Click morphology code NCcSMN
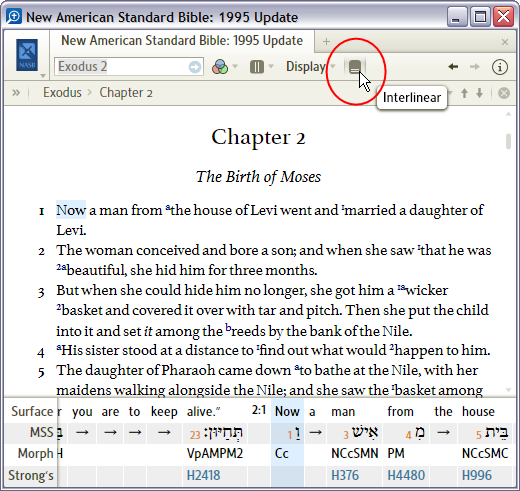Screen dimensions: 520x491 point(355,454)
